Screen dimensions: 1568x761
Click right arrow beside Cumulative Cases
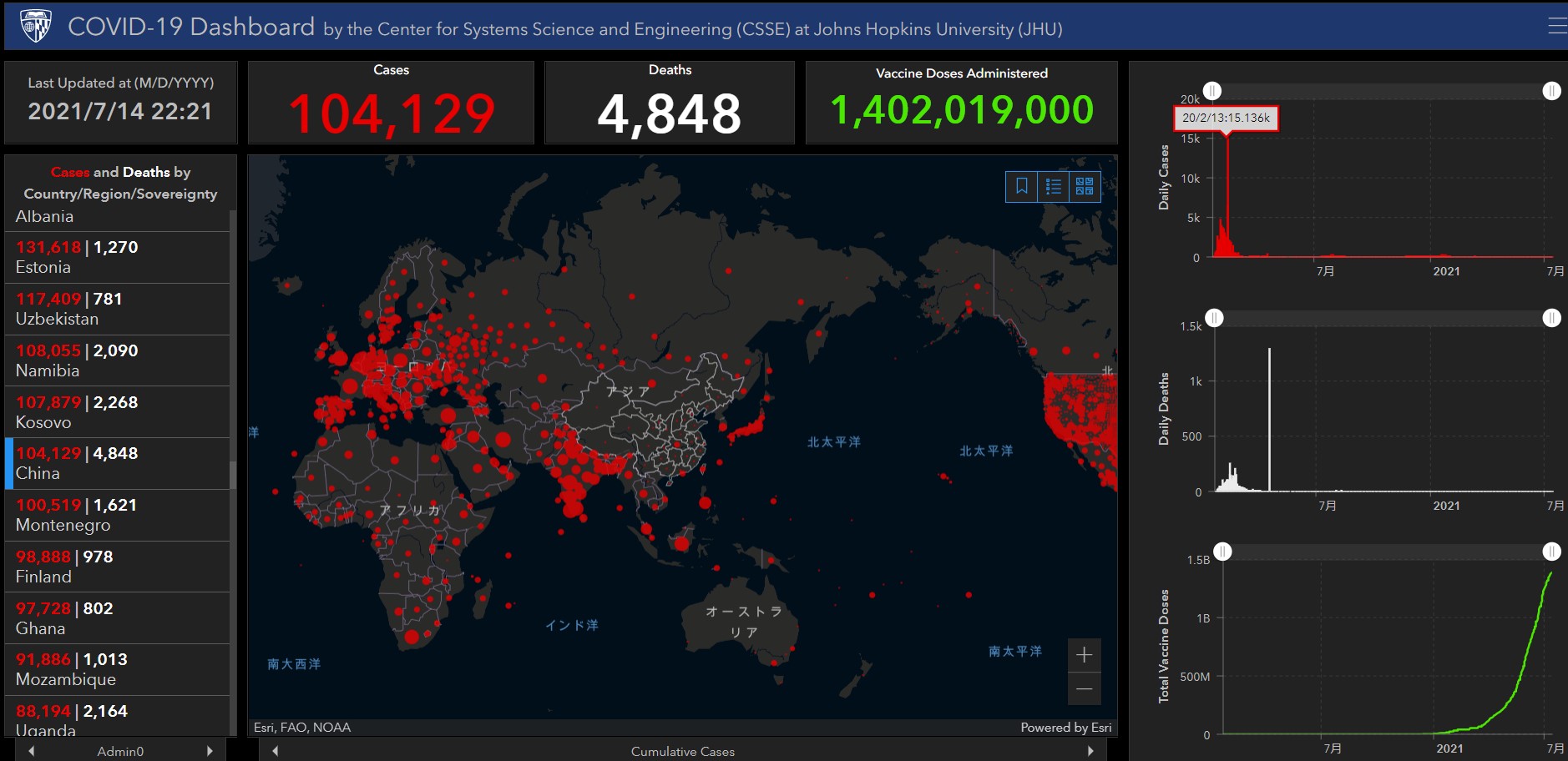click(1090, 751)
